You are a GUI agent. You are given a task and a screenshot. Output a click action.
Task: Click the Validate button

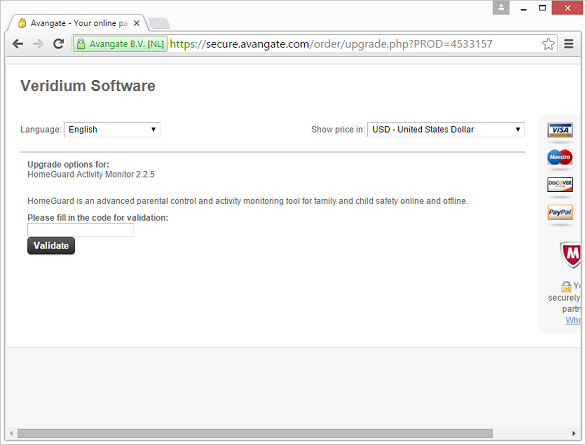click(51, 246)
